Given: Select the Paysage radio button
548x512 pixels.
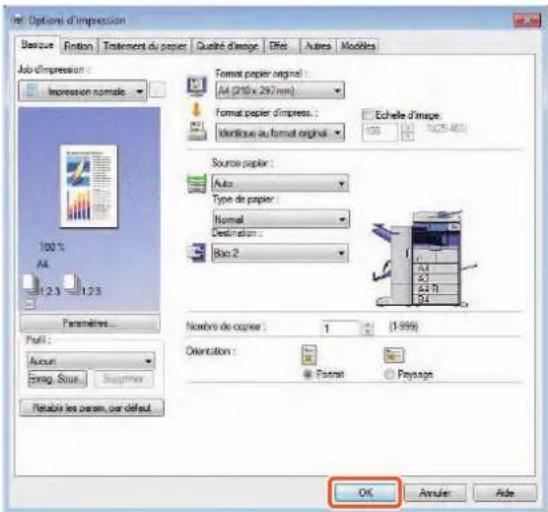Looking at the screenshot, I should point(389,375).
